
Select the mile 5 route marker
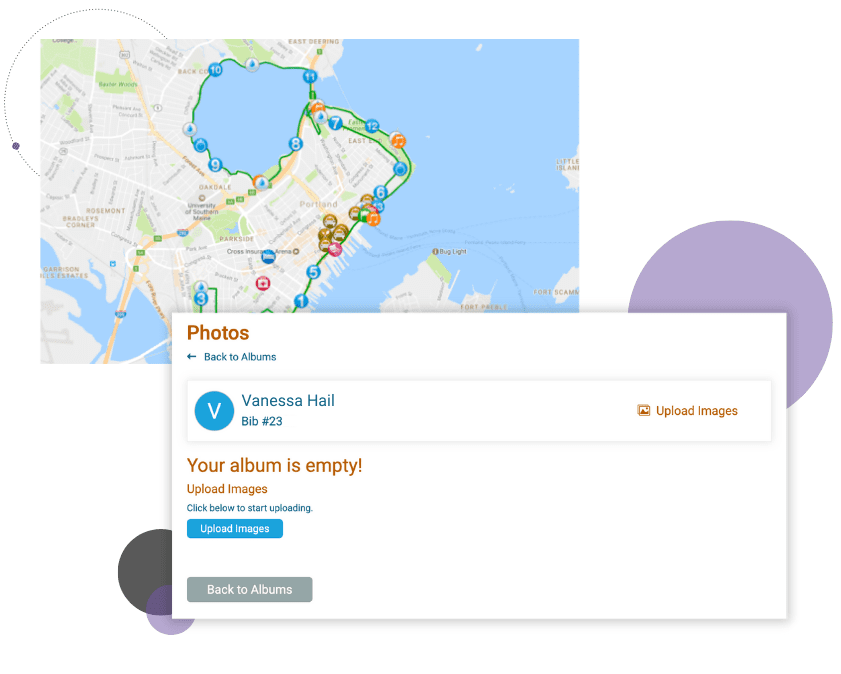click(x=313, y=272)
